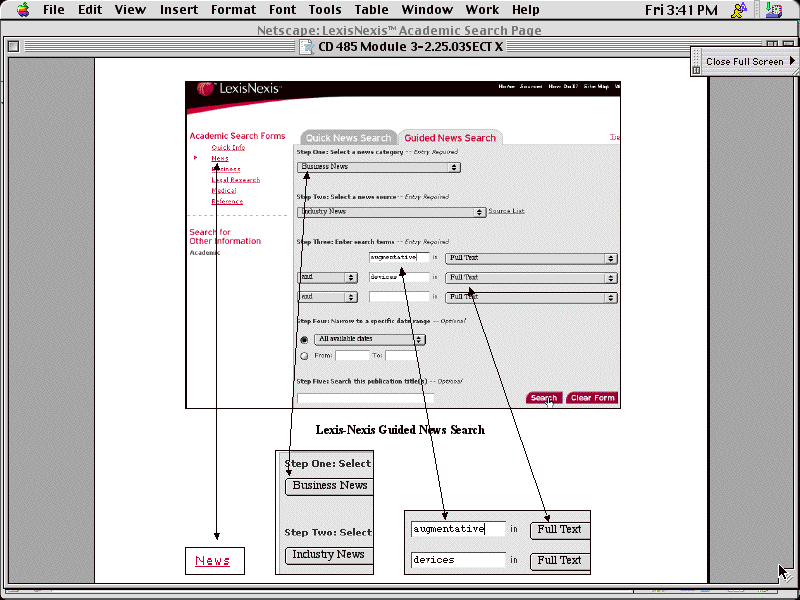800x600 pixels.
Task: Open the Quick Info link
Action: click(x=228, y=147)
